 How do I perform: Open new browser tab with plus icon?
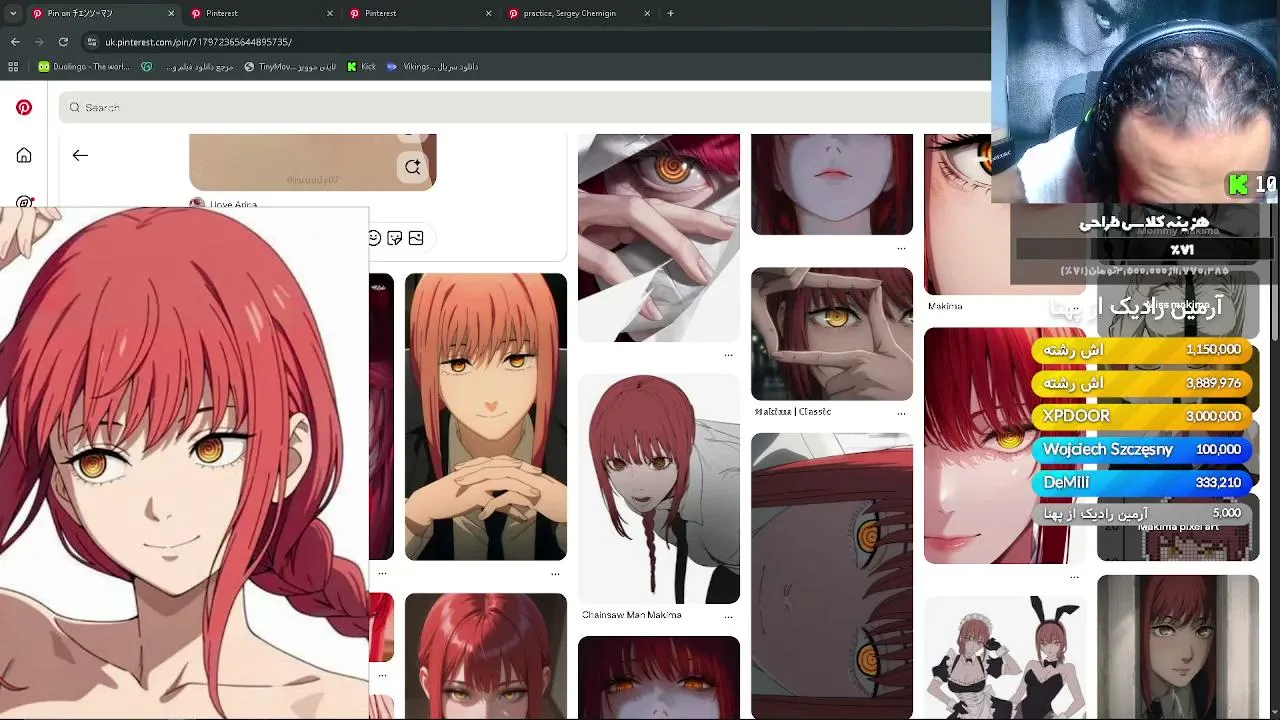pyautogui.click(x=670, y=13)
